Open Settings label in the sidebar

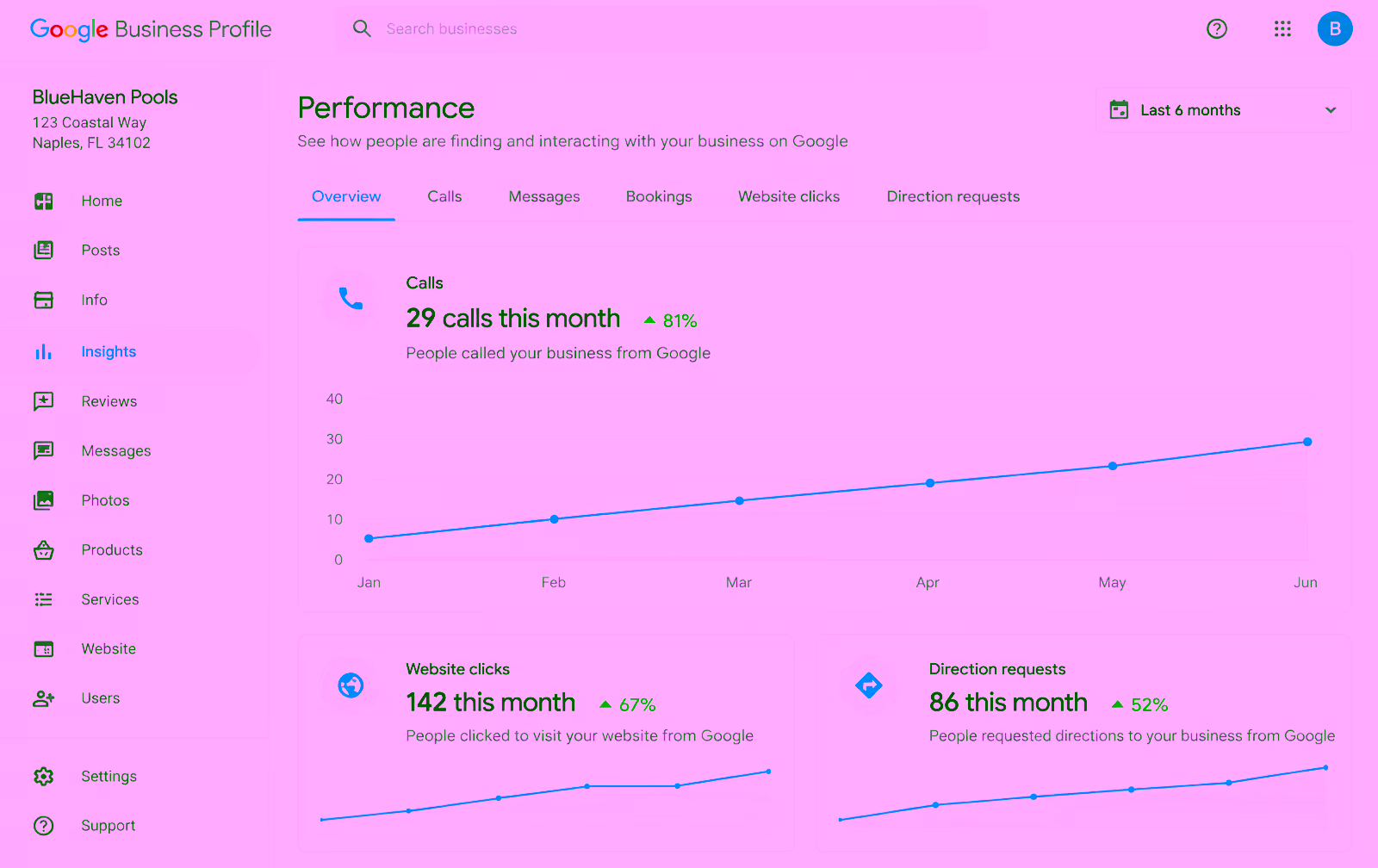pyautogui.click(x=109, y=777)
